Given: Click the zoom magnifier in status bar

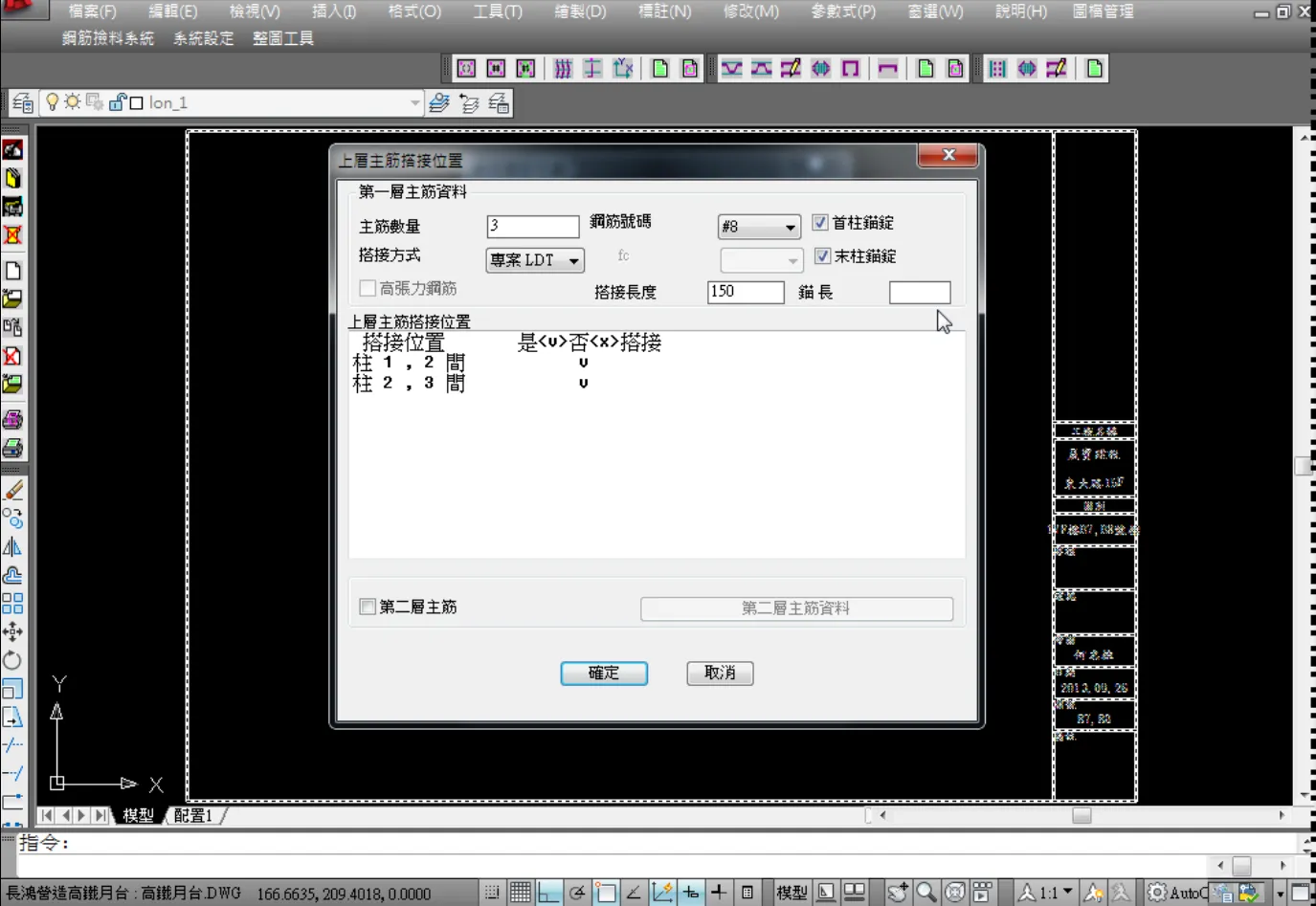Looking at the screenshot, I should coord(926,893).
